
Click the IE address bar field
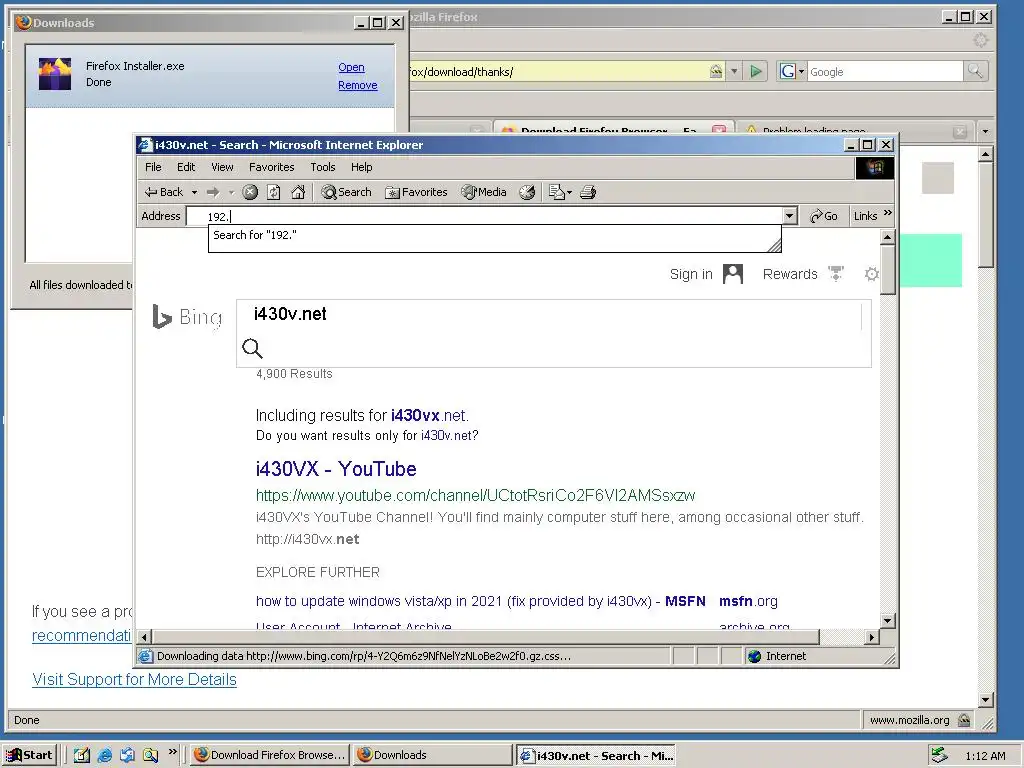coord(484,216)
